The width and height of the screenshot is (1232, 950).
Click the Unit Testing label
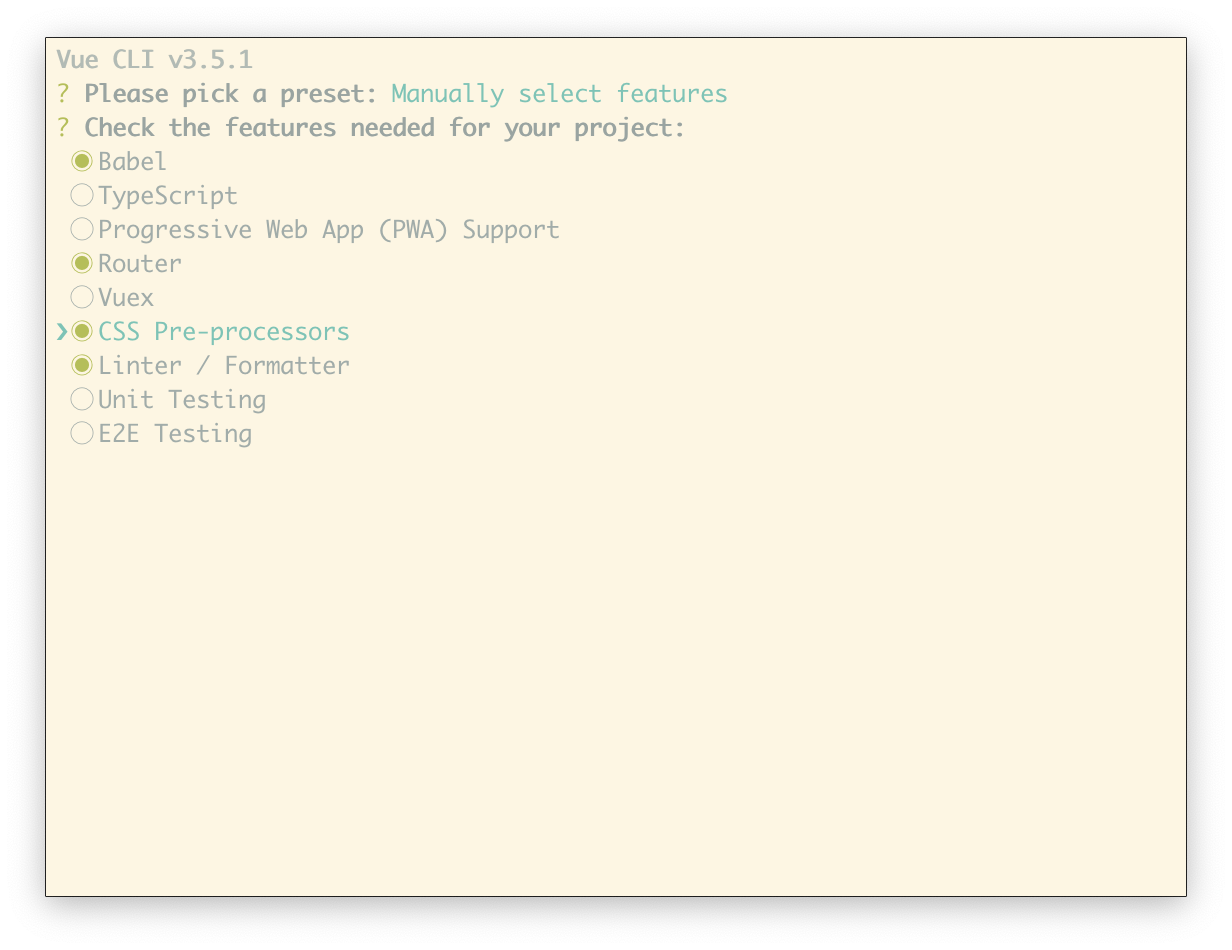click(182, 399)
